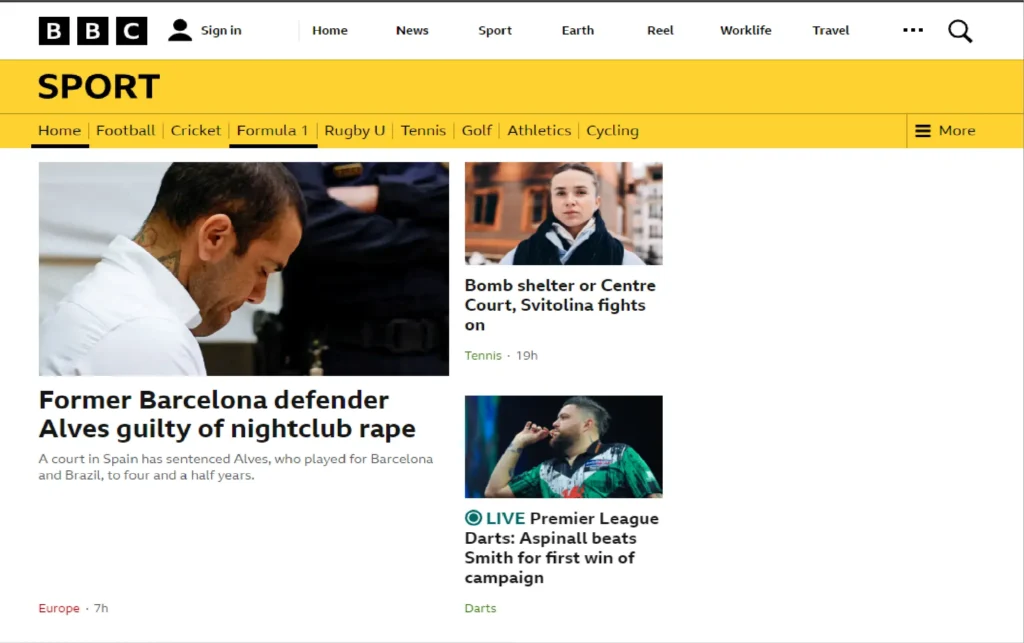1024x643 pixels.
Task: Select Rugby U in sport navigation
Action: click(355, 131)
